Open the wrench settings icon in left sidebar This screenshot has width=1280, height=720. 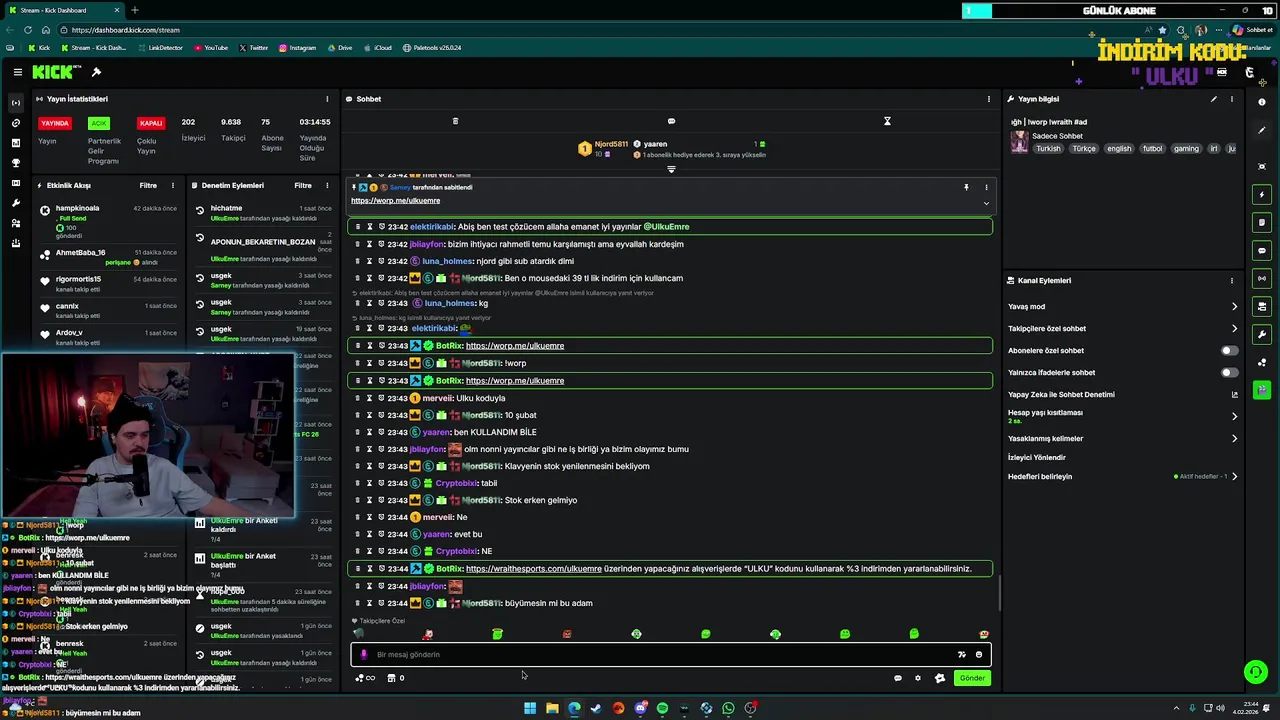(15, 203)
